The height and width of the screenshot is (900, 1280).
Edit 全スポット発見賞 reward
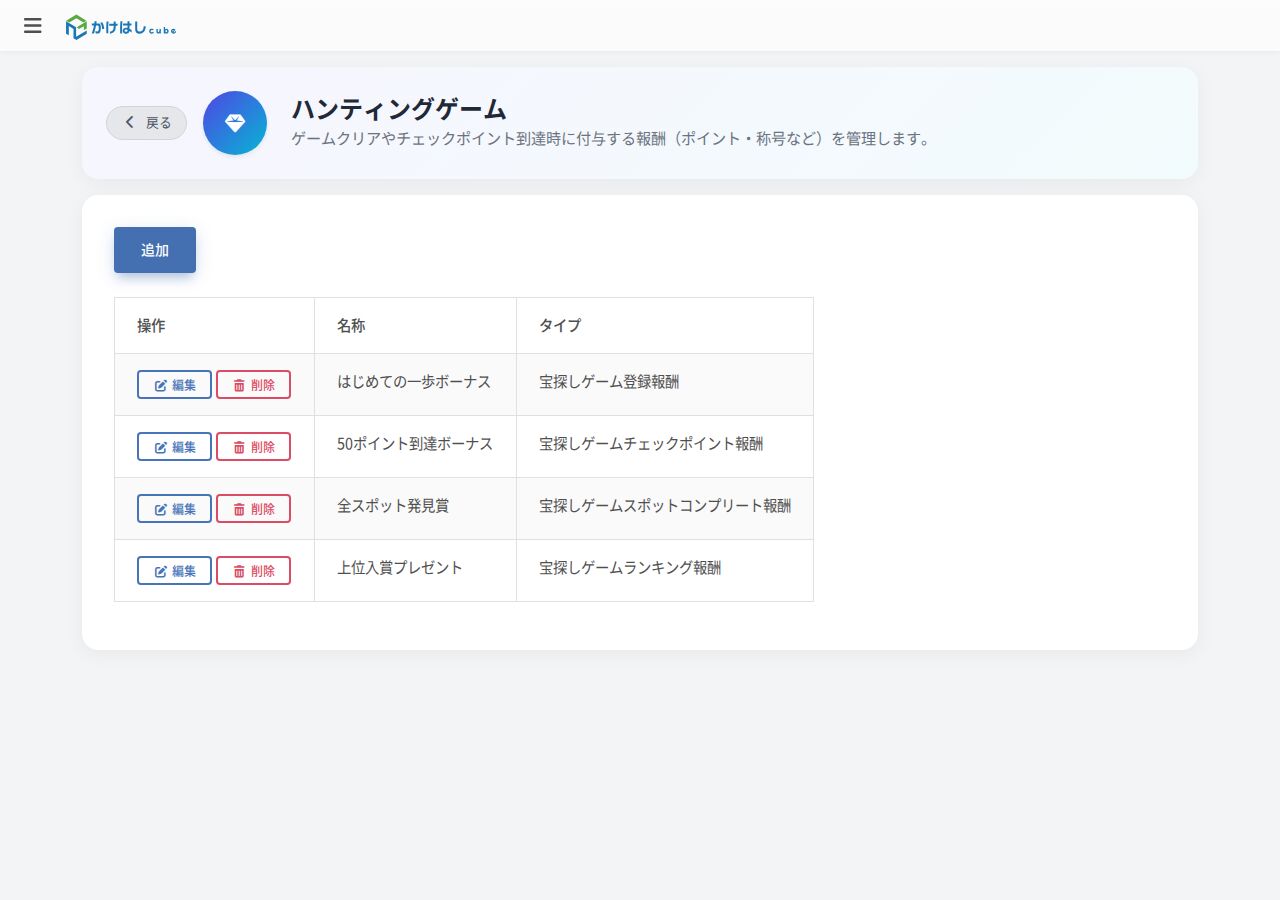(174, 509)
